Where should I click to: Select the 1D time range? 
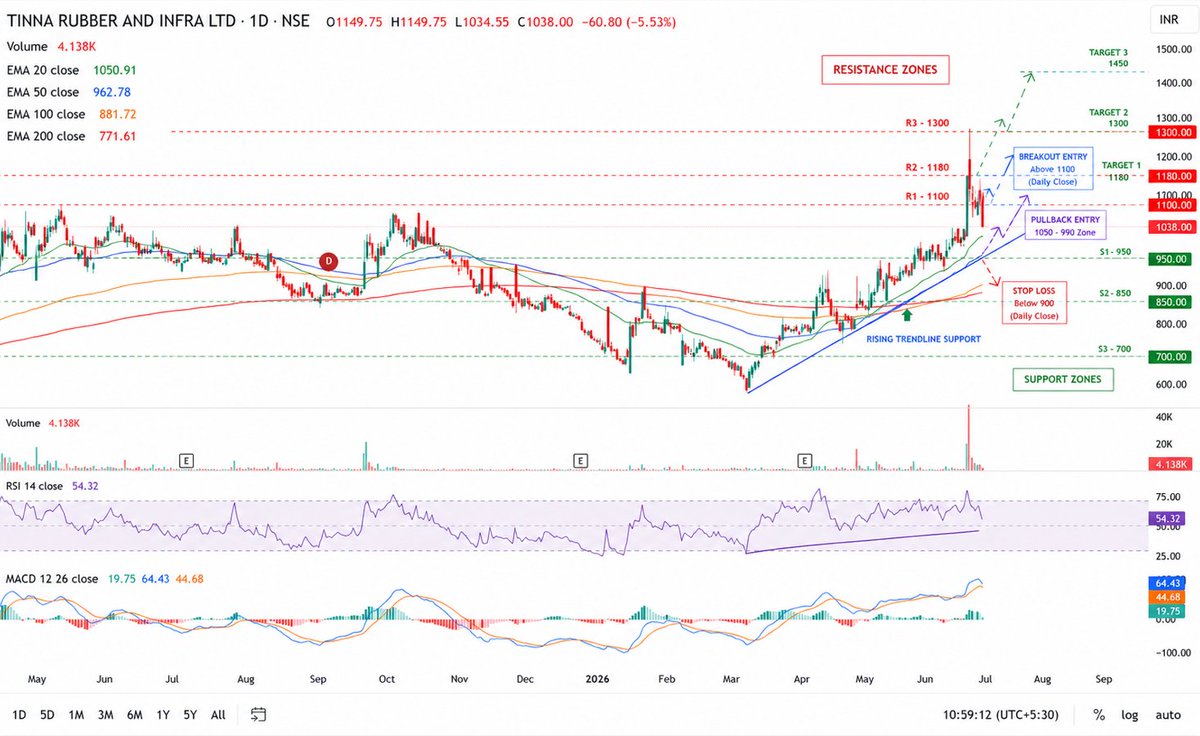click(x=19, y=715)
